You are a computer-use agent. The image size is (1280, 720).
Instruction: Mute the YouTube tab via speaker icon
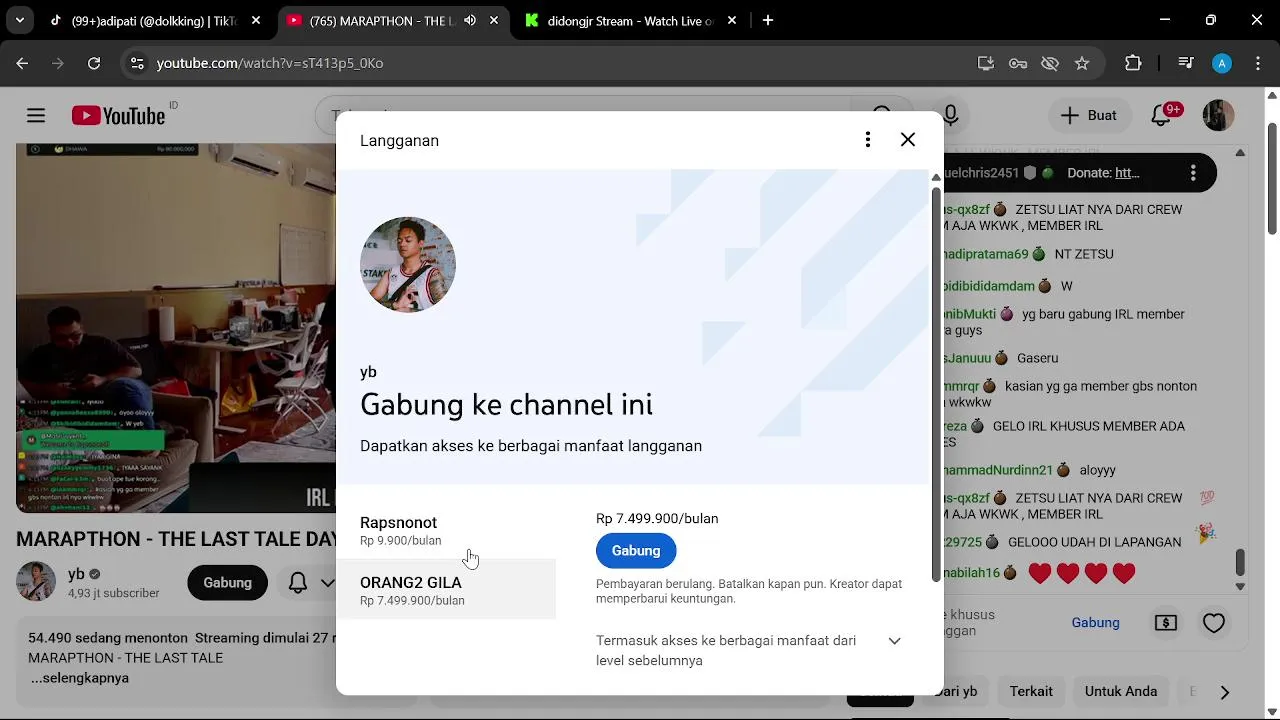pos(470,20)
